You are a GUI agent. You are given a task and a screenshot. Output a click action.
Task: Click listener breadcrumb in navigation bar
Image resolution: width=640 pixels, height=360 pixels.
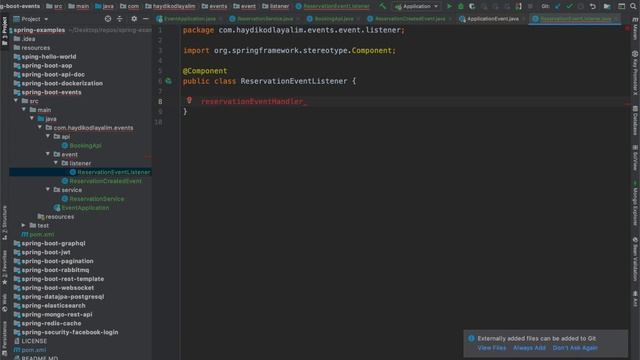point(276,6)
